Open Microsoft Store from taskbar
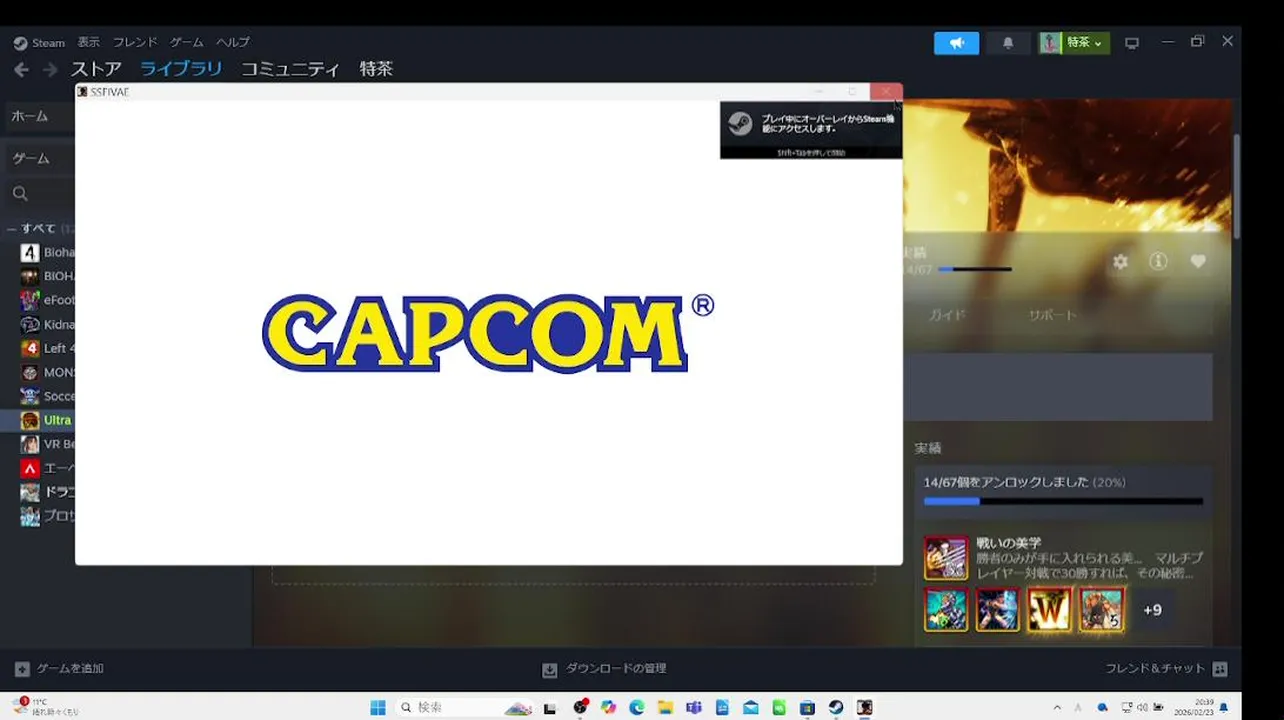Image resolution: width=1284 pixels, height=720 pixels. coord(807,707)
